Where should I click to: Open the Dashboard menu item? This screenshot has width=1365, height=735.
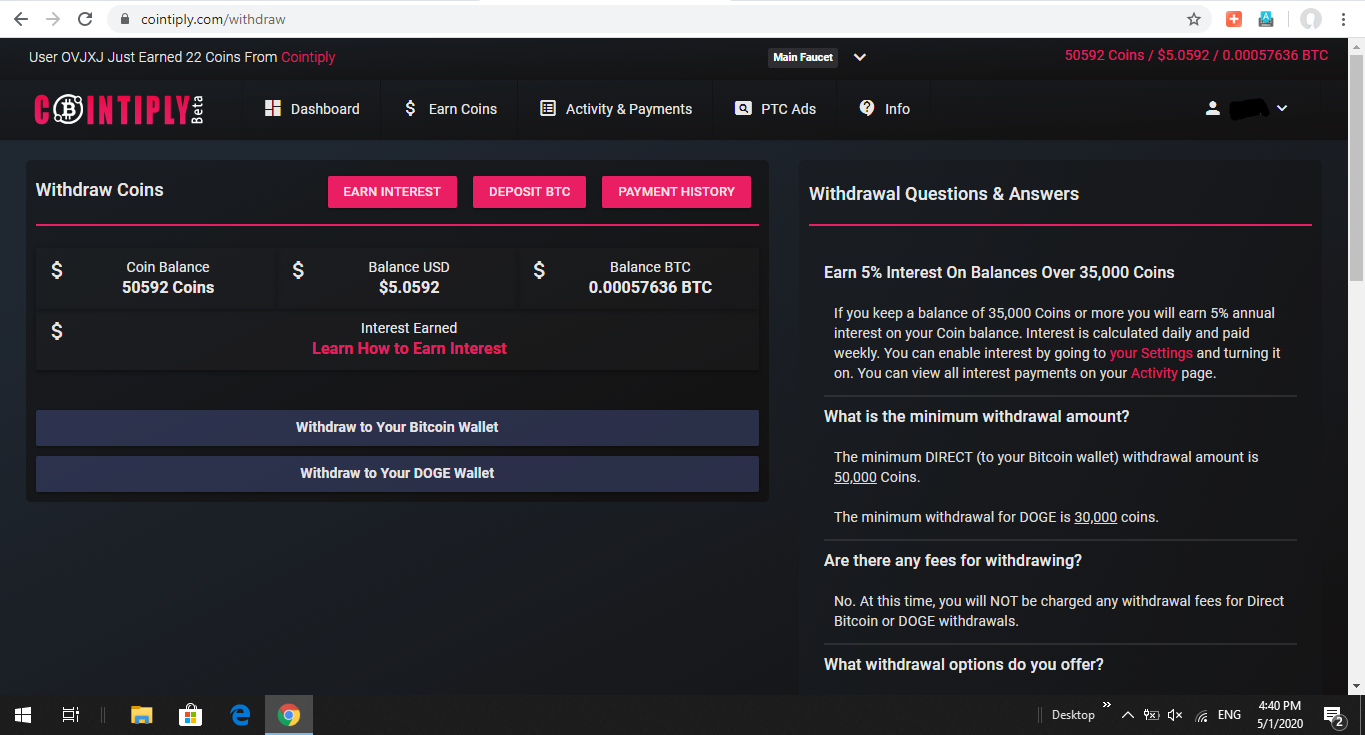click(x=312, y=109)
